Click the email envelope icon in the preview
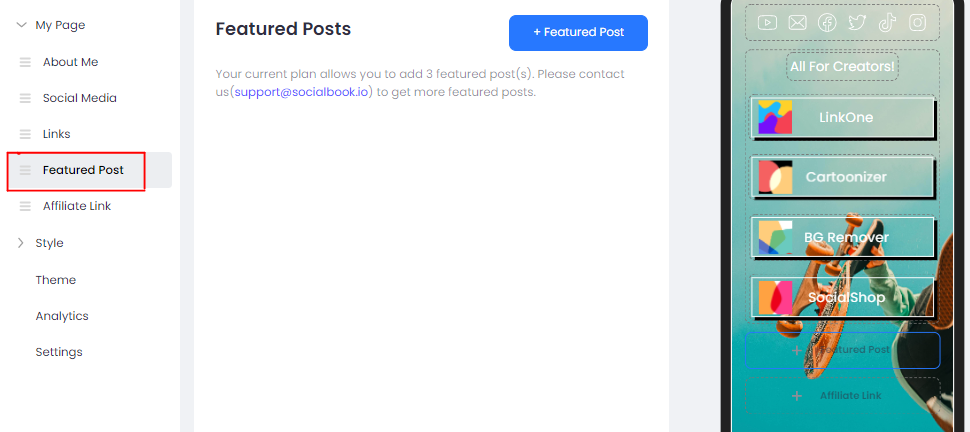The width and height of the screenshot is (970, 432). (x=797, y=22)
